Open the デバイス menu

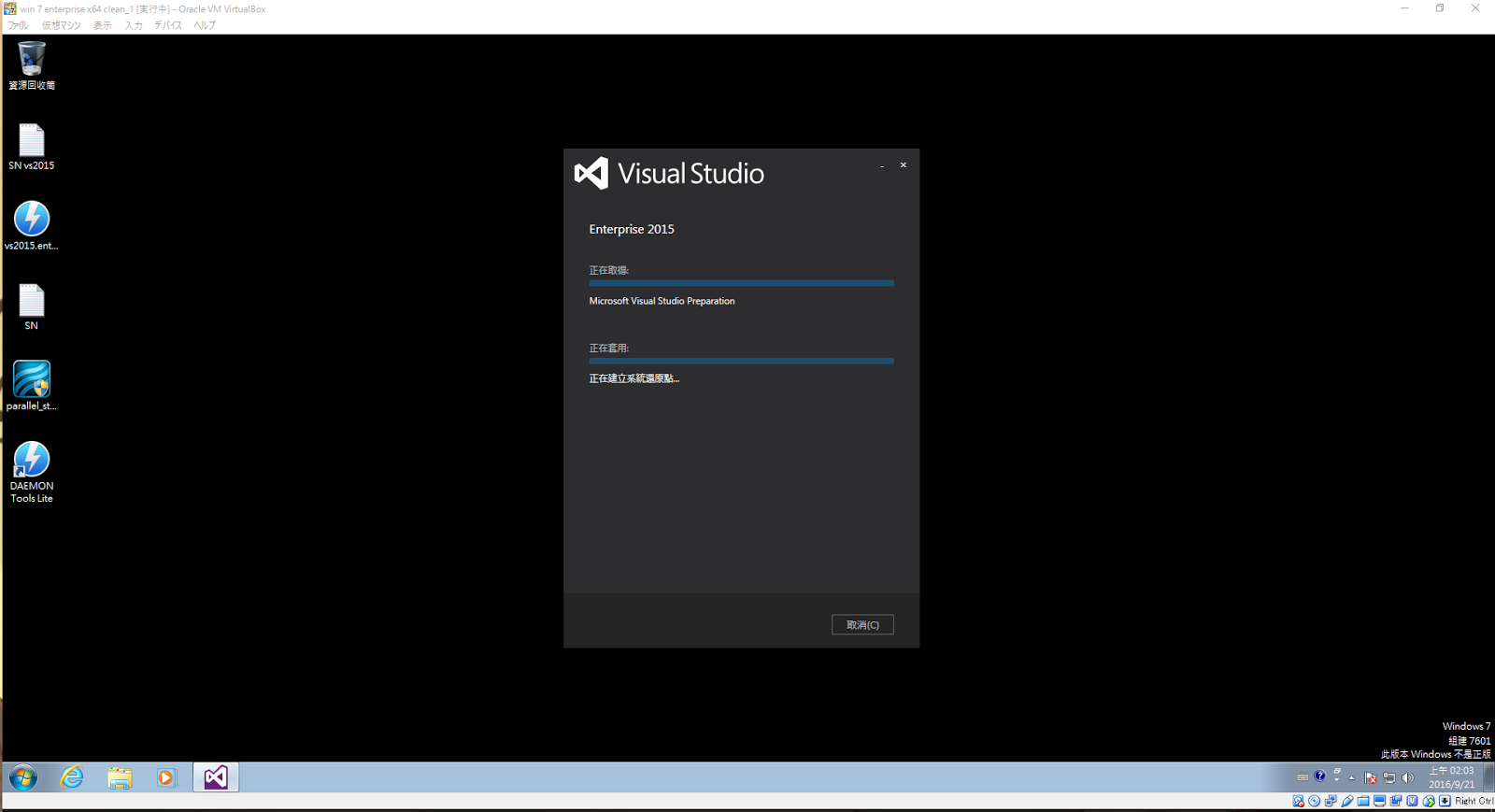(168, 25)
